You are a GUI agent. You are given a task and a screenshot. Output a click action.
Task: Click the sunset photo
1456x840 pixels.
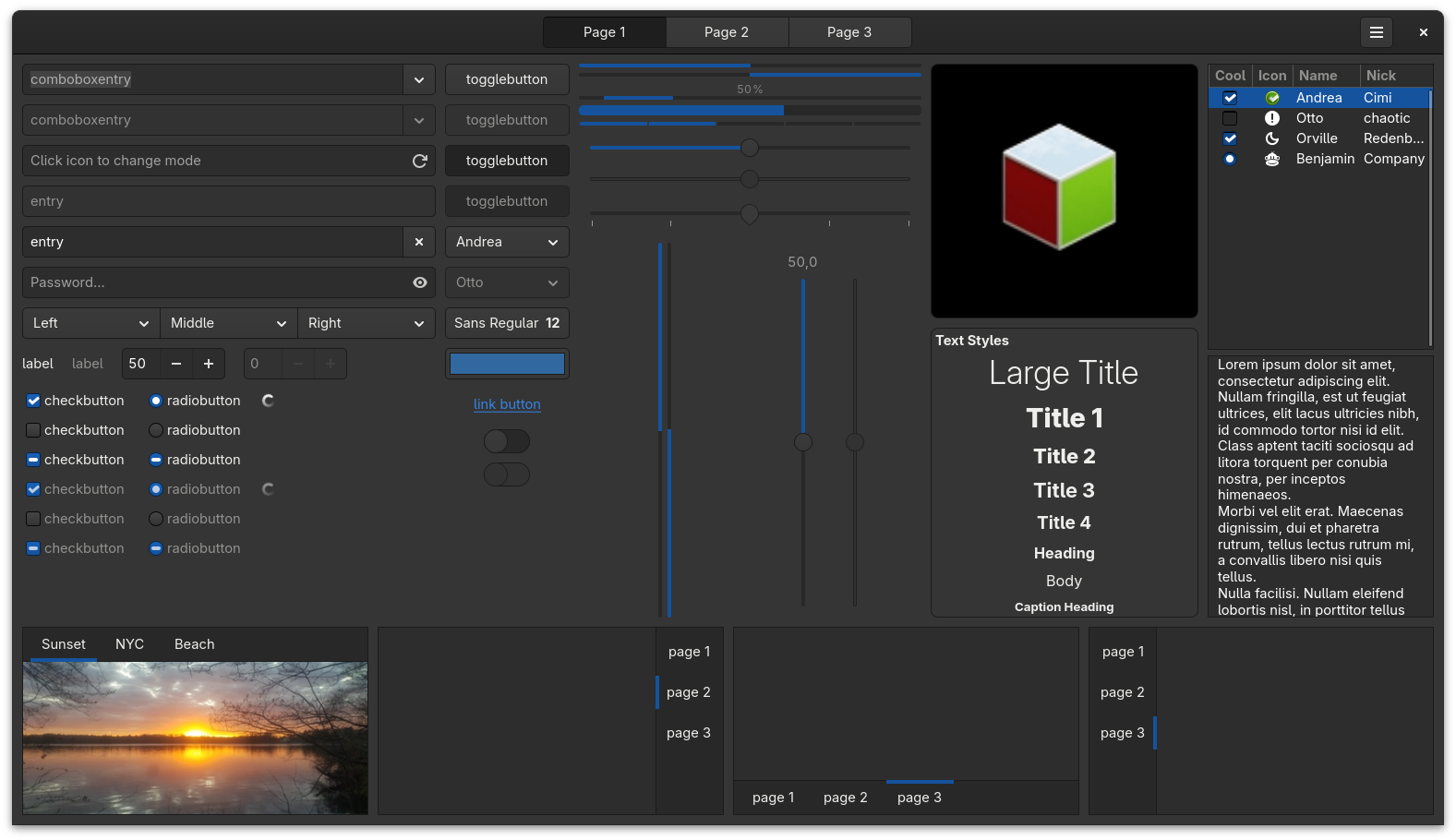pyautogui.click(x=195, y=738)
